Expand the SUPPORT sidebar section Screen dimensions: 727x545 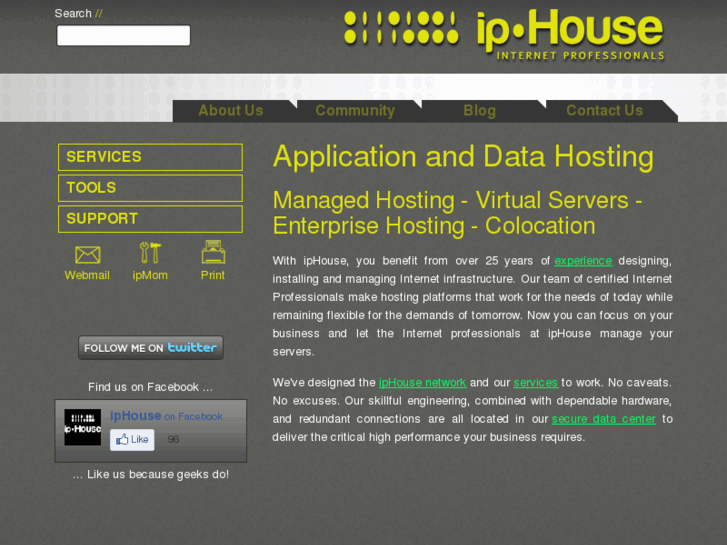click(150, 219)
